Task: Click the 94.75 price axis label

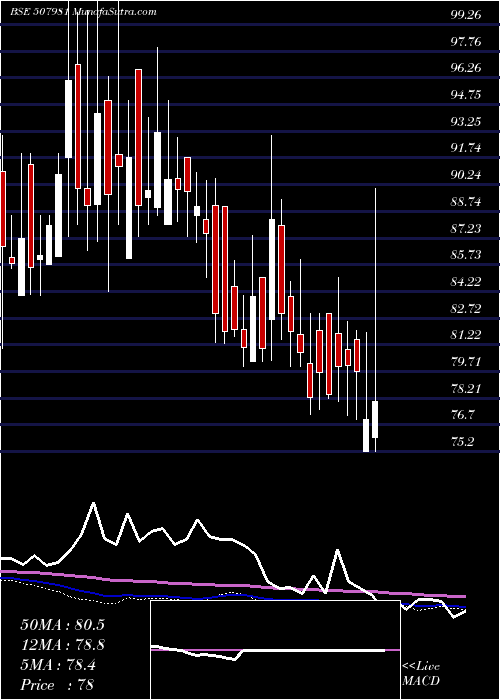Action: 466,95
